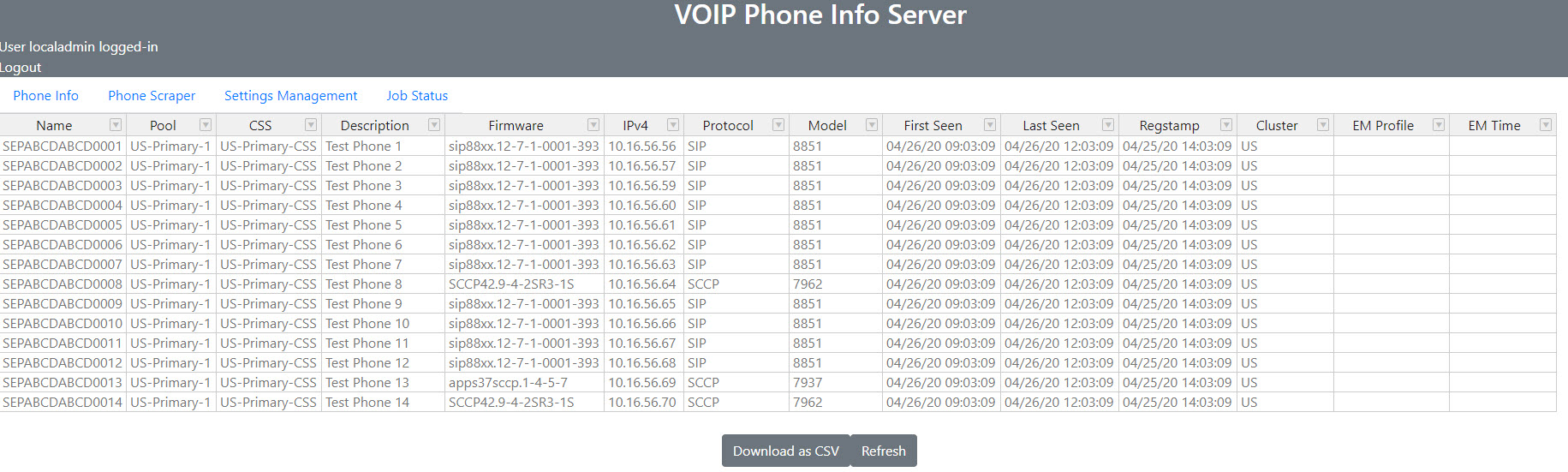This screenshot has width=1568, height=472.
Task: Click the Regstamp column header label
Action: tap(1169, 126)
